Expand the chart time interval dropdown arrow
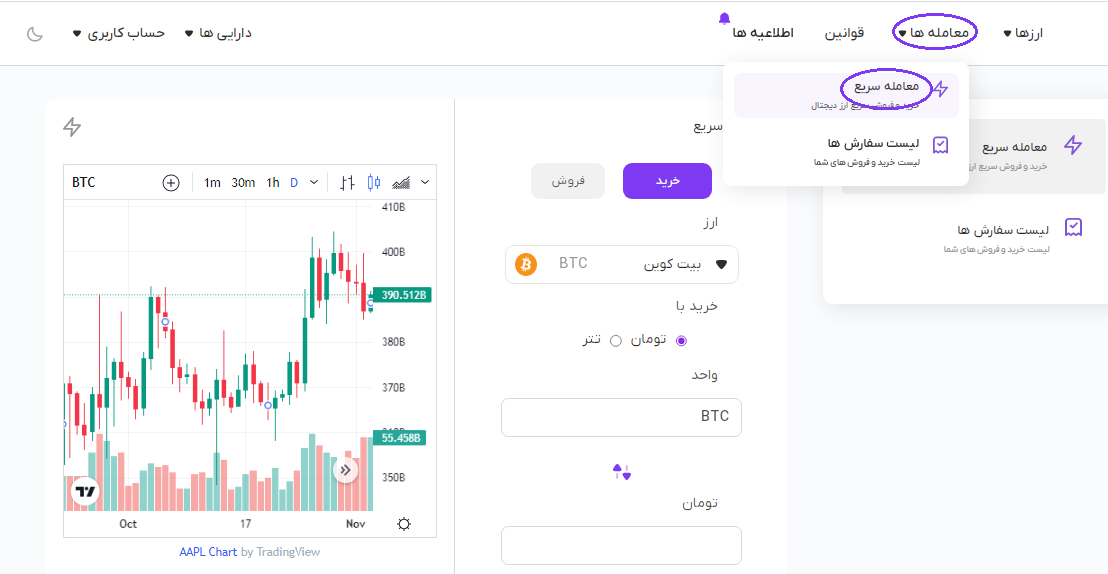 point(314,183)
